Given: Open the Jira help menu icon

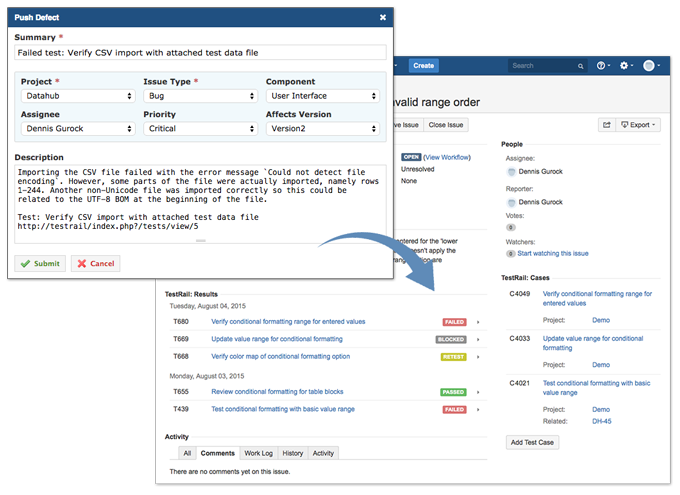Looking at the screenshot, I should (x=603, y=66).
